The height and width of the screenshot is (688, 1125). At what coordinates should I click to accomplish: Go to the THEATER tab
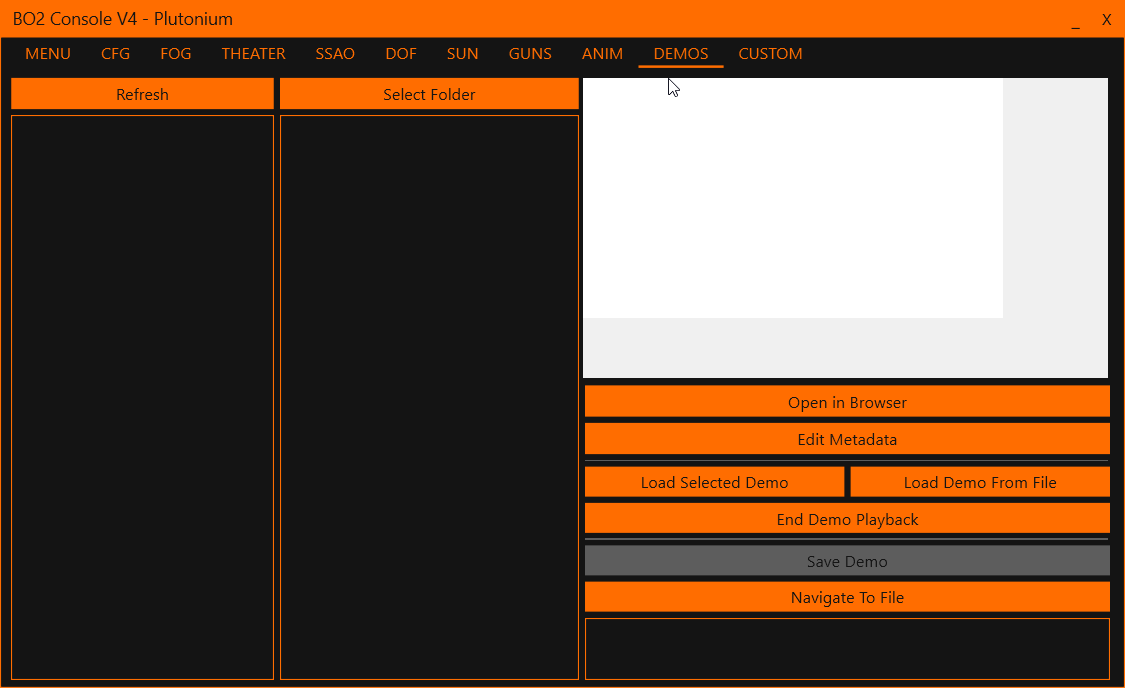point(253,54)
